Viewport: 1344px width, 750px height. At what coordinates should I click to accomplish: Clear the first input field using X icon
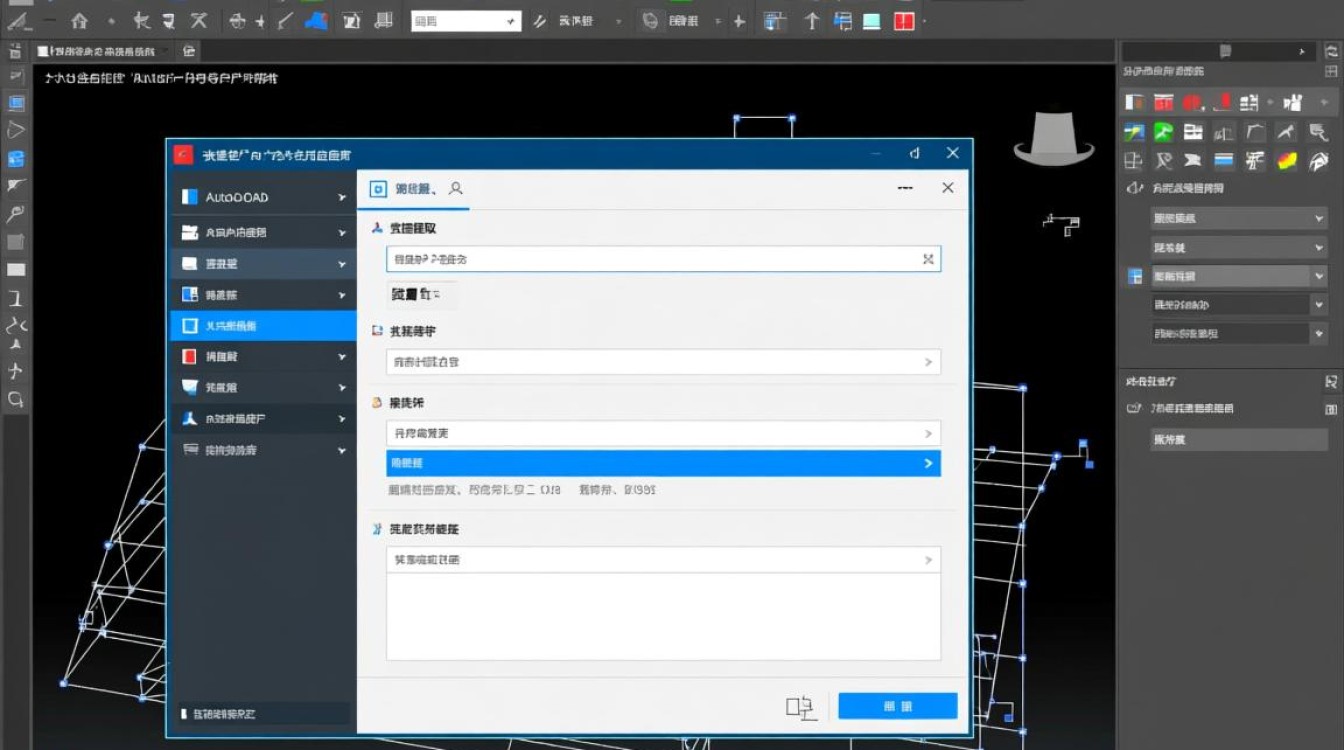(928, 259)
